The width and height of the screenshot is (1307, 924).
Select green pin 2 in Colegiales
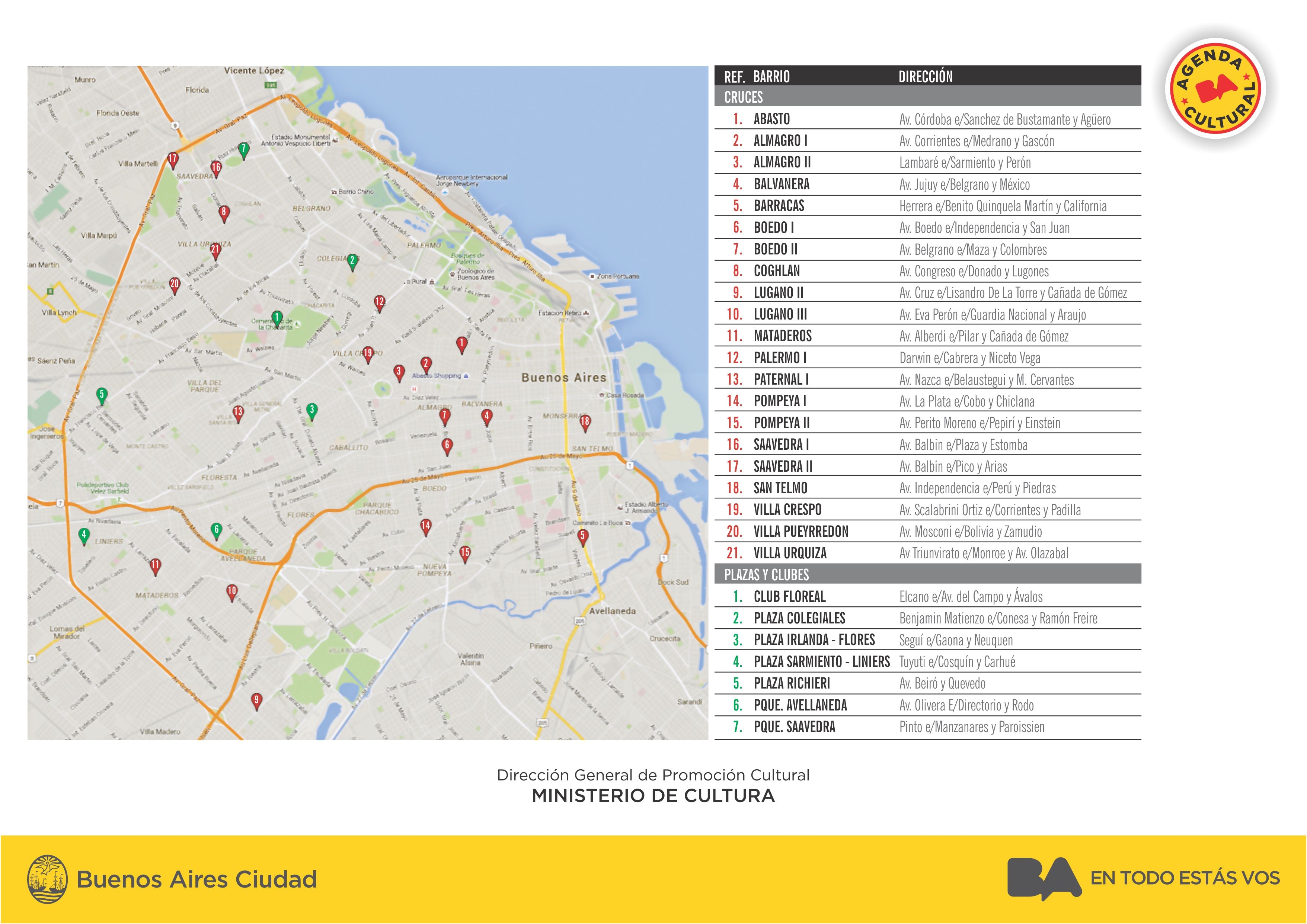pos(352,262)
